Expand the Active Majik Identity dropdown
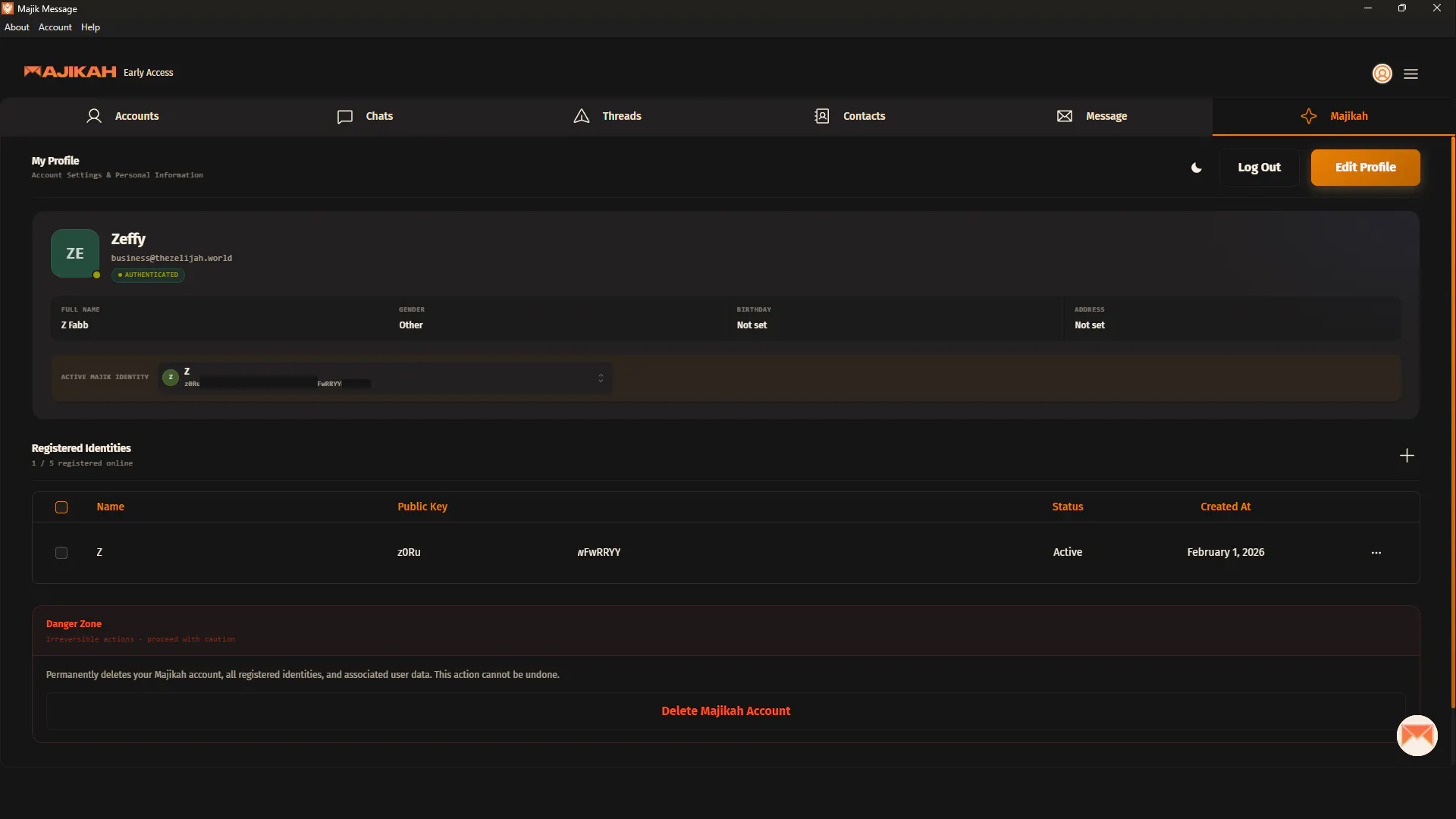1456x819 pixels. tap(385, 378)
